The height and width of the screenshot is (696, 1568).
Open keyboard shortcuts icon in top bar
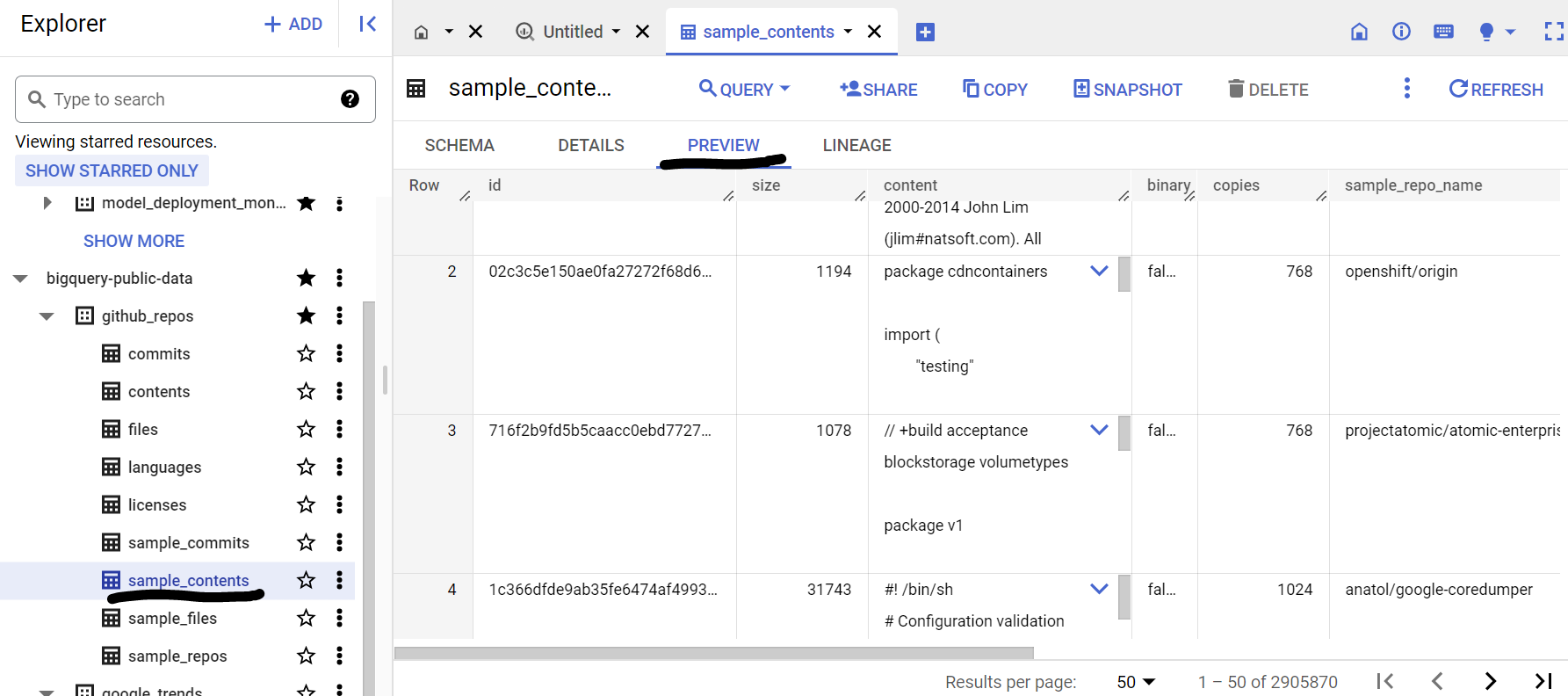[x=1443, y=32]
